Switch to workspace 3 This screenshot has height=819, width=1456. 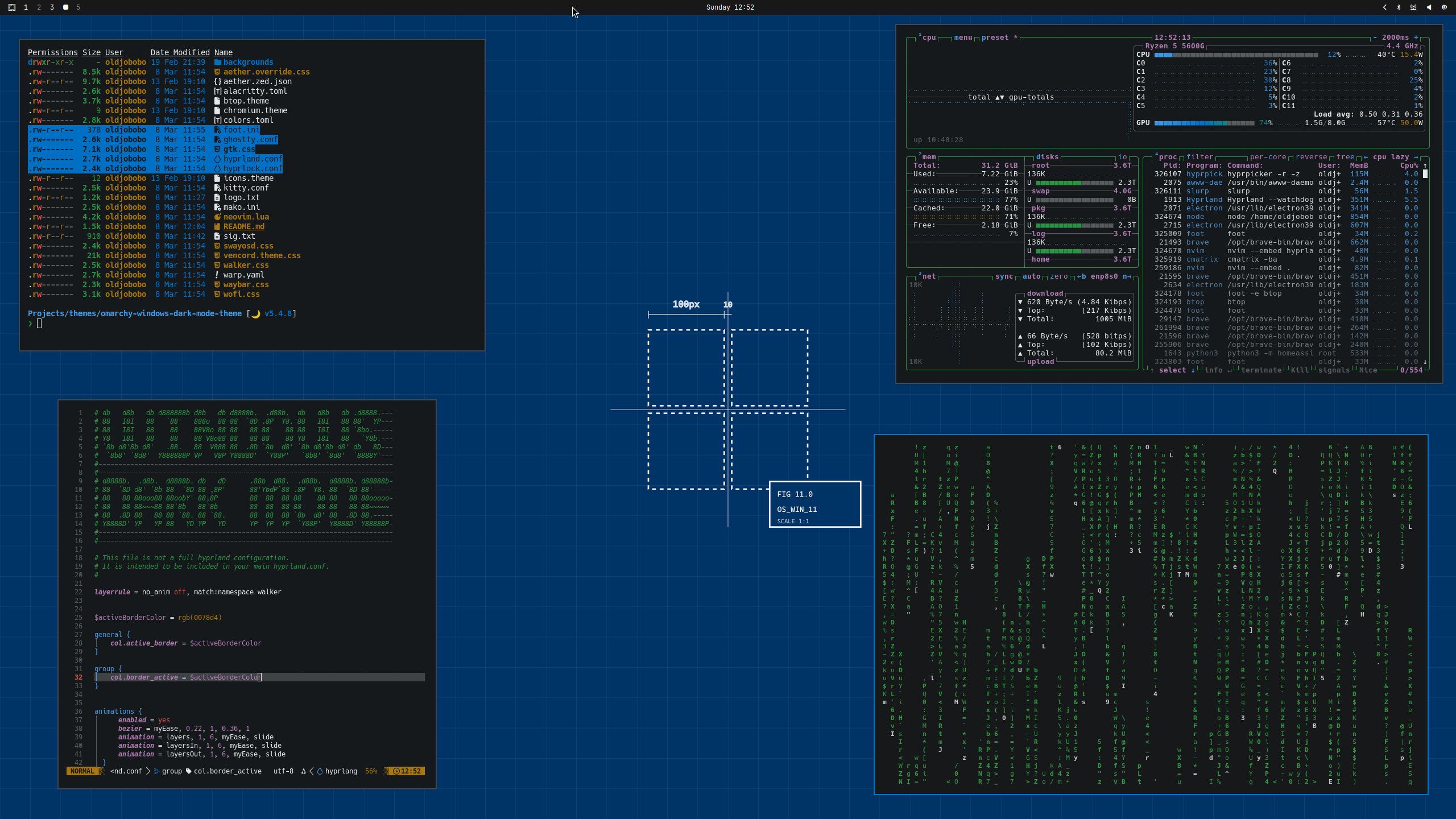pyautogui.click(x=52, y=7)
